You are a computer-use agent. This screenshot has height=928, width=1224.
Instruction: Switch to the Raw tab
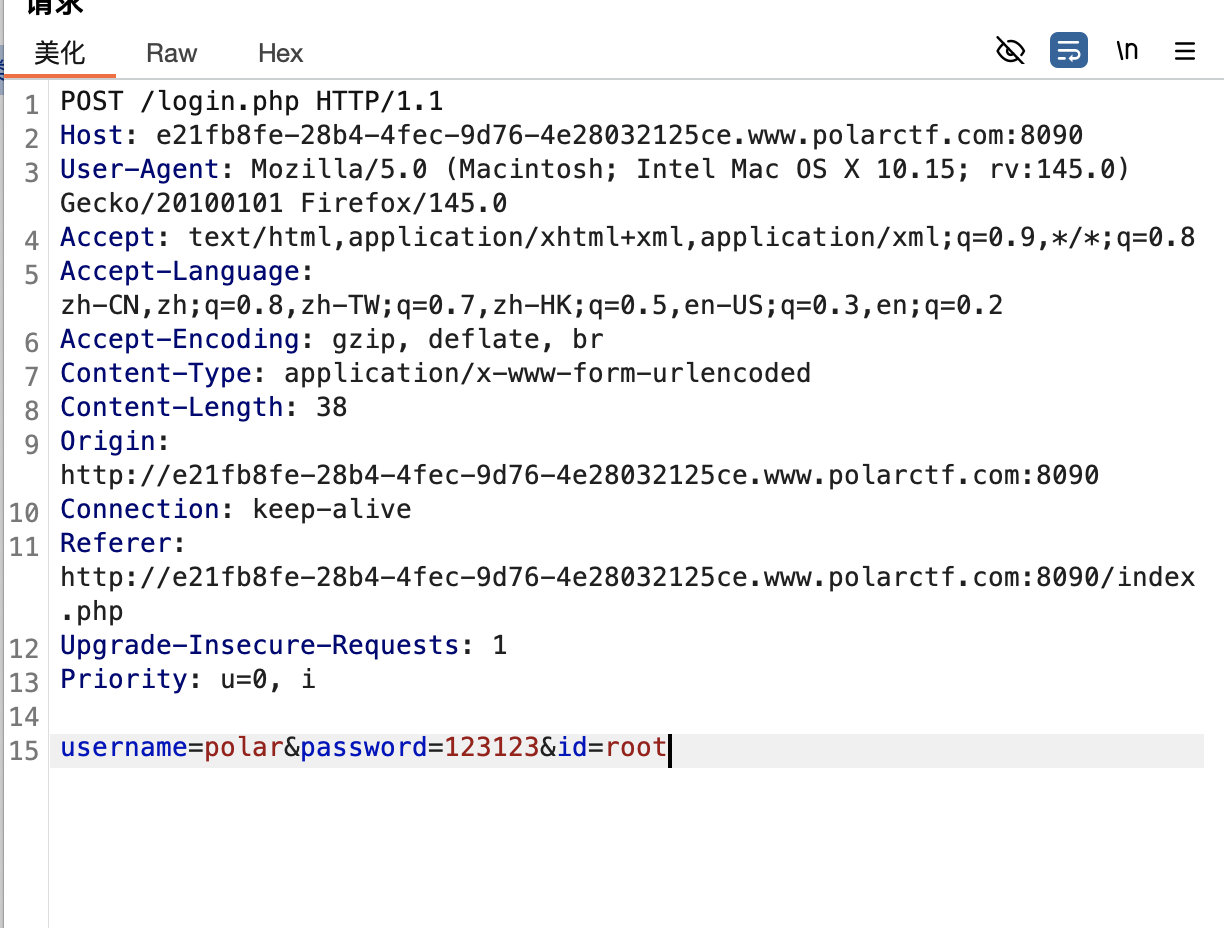click(171, 53)
